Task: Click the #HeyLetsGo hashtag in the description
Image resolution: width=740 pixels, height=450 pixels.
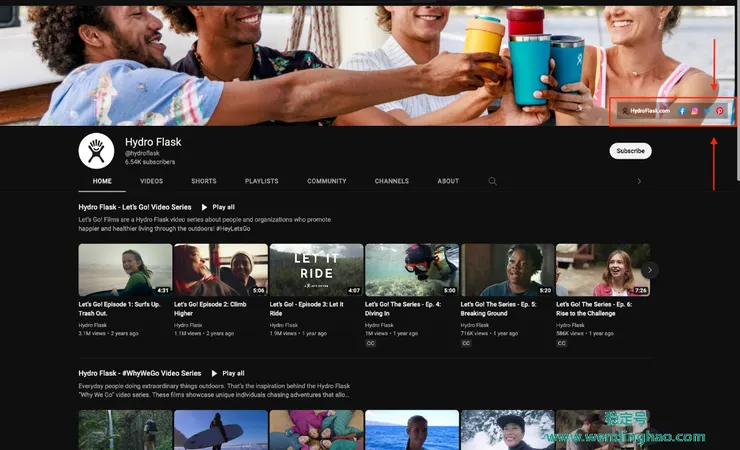Action: point(233,229)
